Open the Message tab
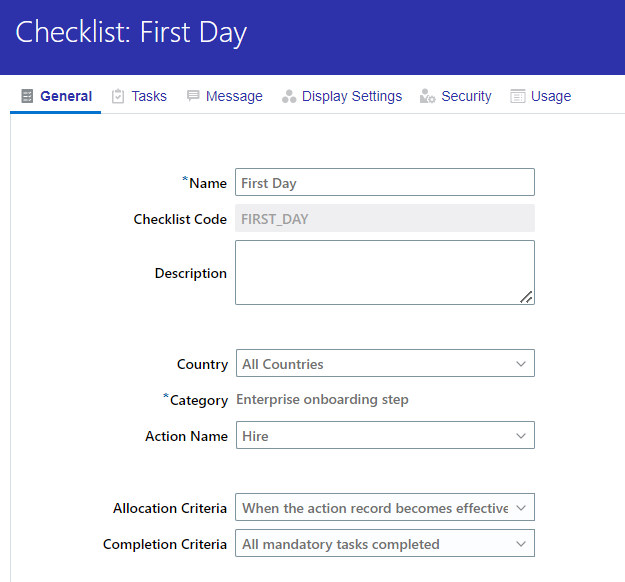The height and width of the screenshot is (582, 625). (x=234, y=96)
